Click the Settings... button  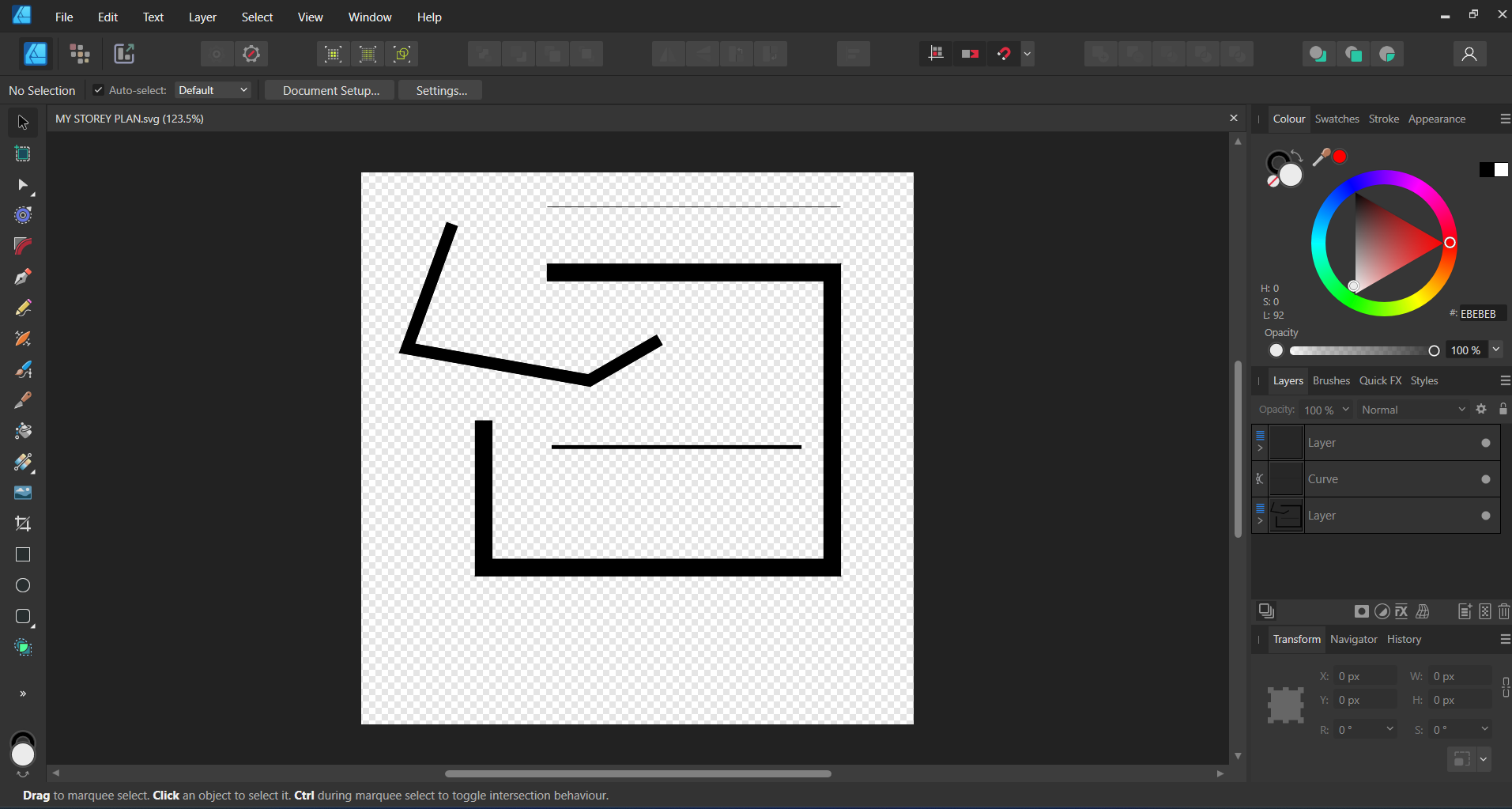(441, 90)
